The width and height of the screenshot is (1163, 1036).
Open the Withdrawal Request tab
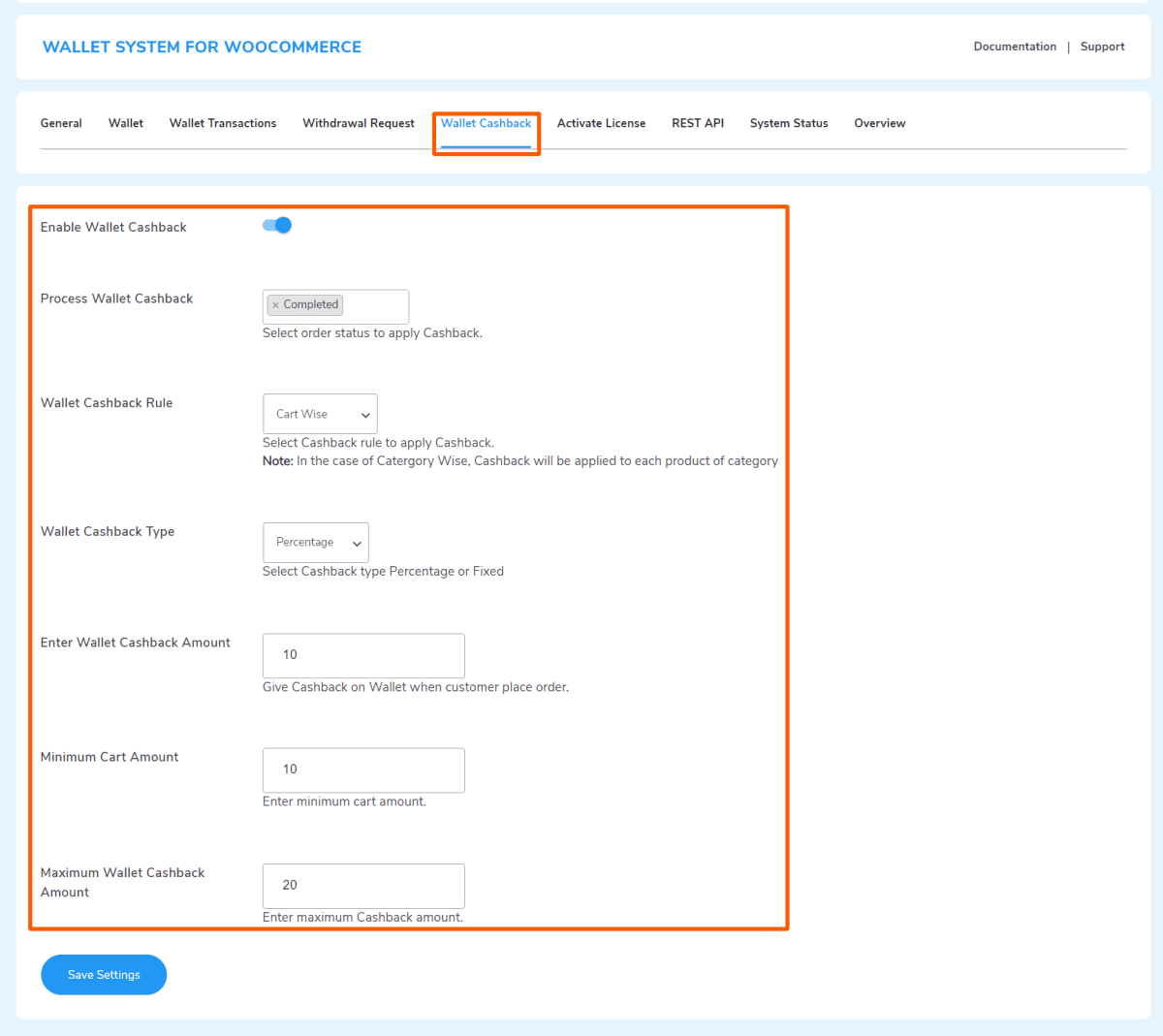[359, 123]
